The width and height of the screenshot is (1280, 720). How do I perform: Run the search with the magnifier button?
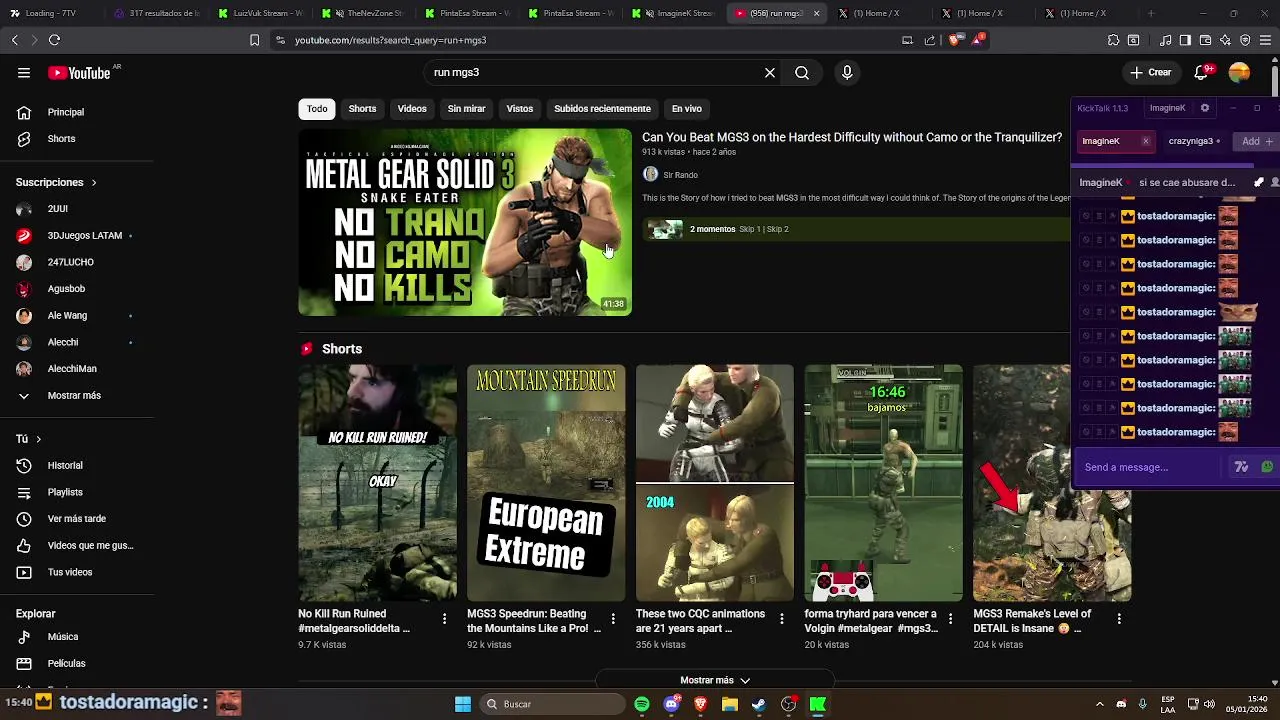(802, 72)
